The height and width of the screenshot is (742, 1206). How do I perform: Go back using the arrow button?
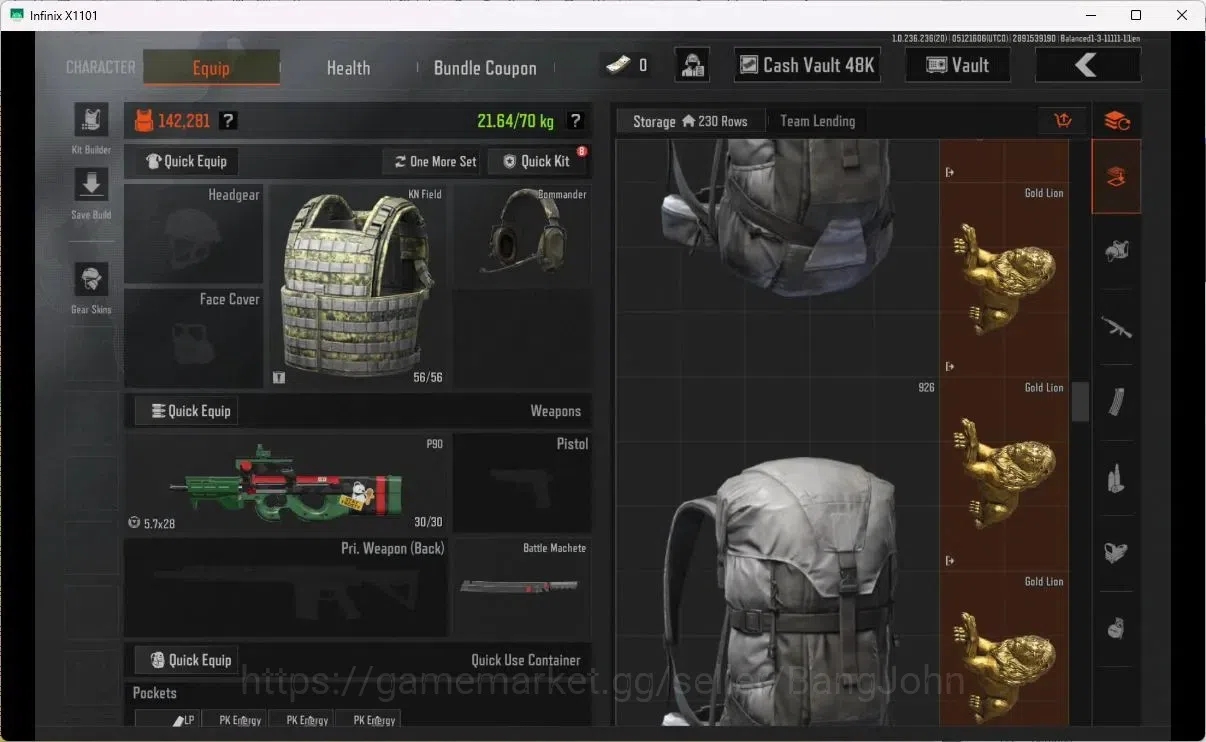point(1087,65)
